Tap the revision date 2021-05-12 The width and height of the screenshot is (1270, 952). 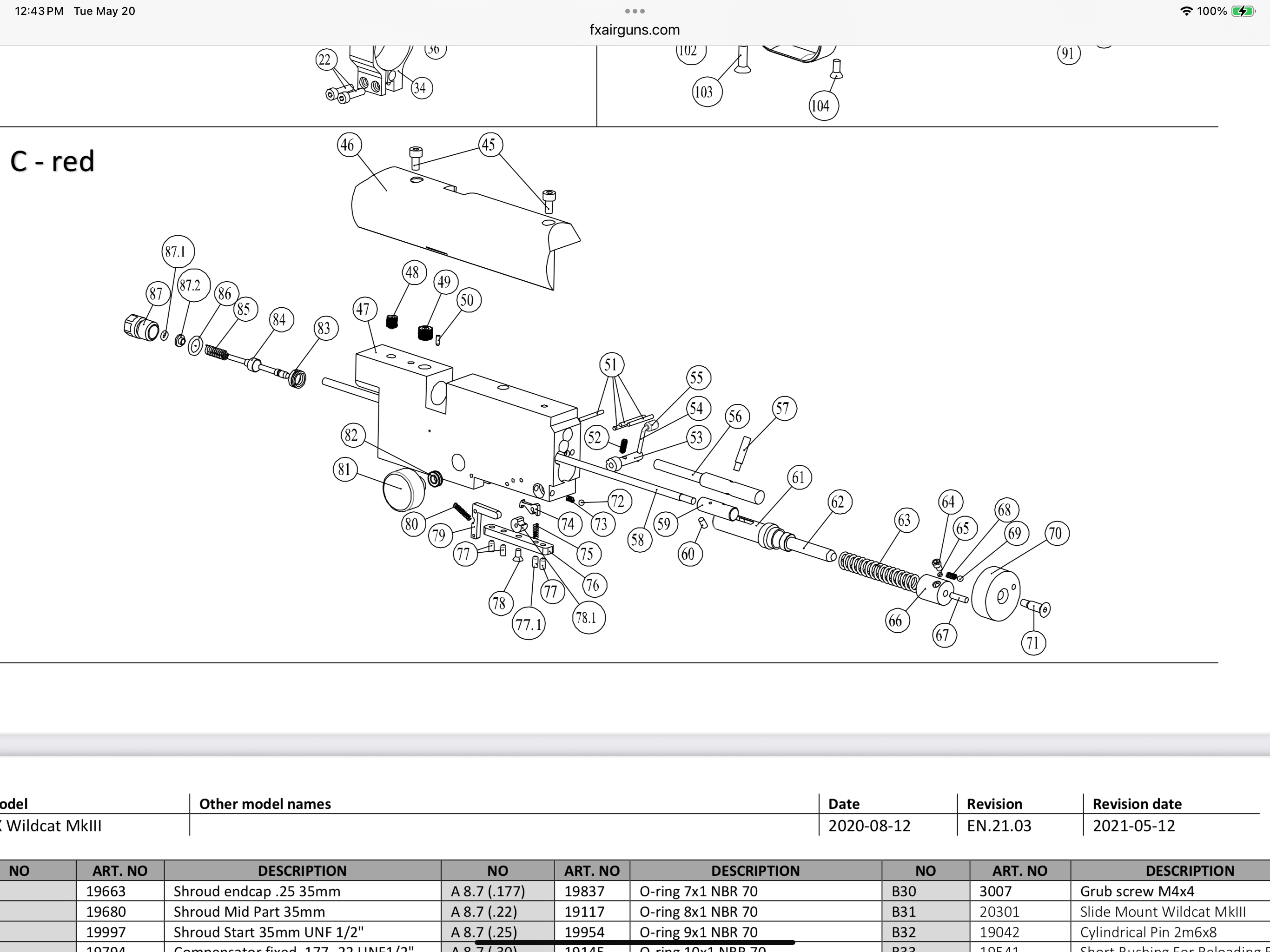coord(1134,826)
